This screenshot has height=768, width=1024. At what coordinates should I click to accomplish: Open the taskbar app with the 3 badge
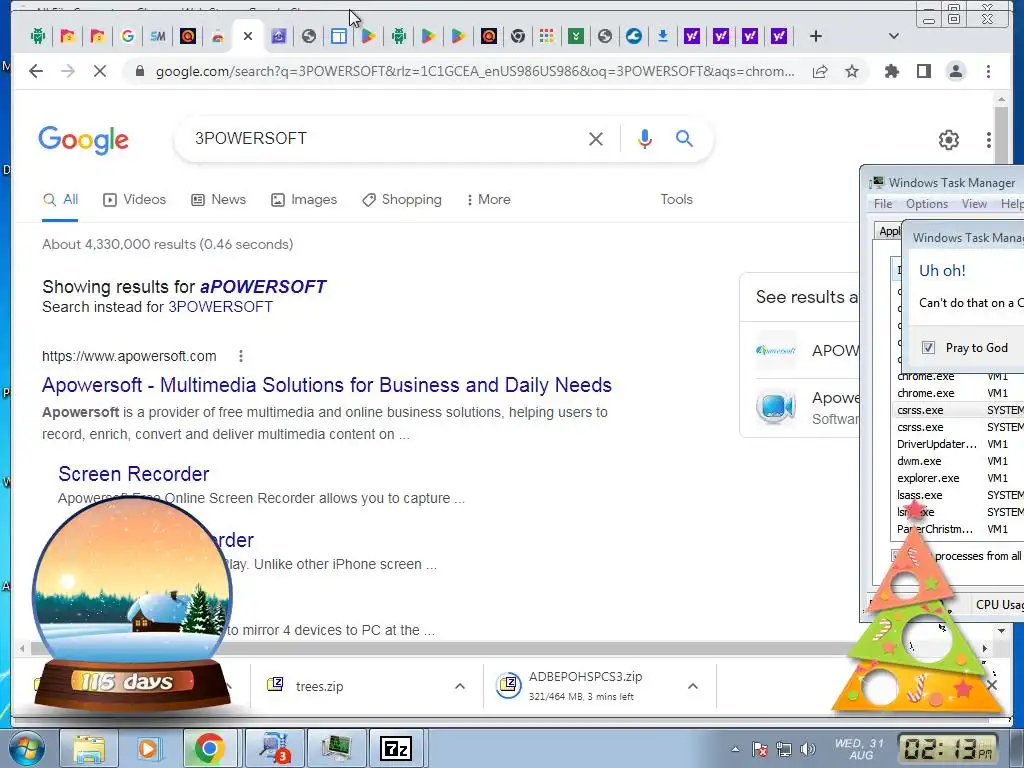[274, 748]
